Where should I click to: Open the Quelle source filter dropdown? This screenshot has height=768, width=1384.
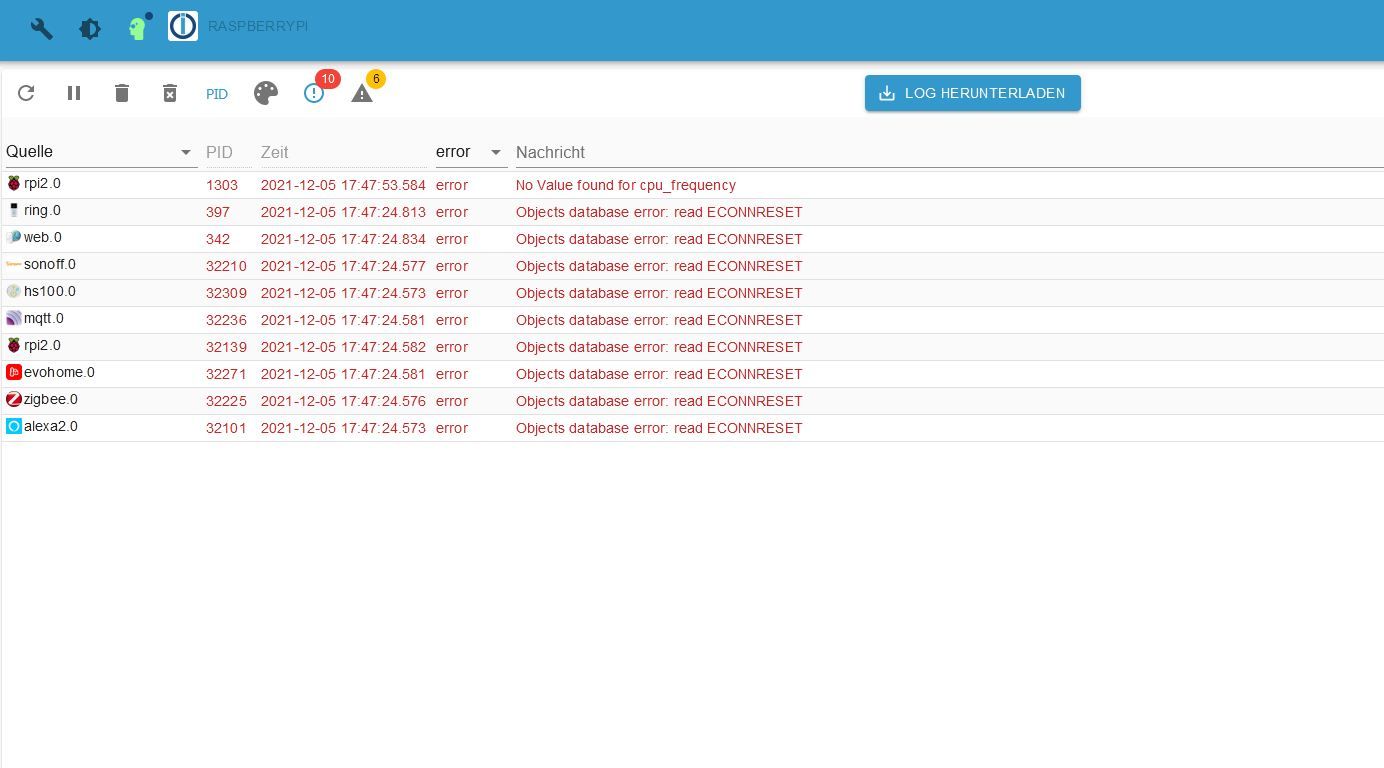[101, 152]
